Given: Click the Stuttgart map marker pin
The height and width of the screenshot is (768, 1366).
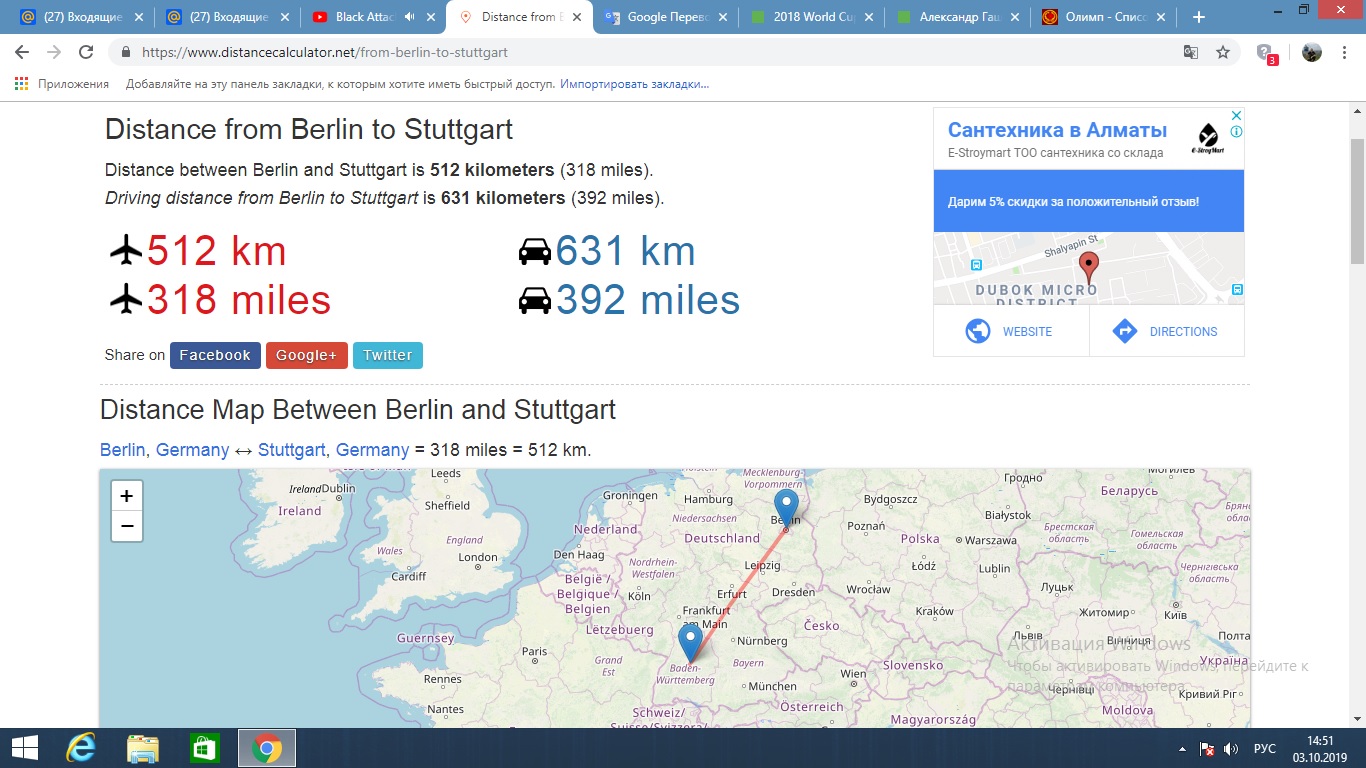Looking at the screenshot, I should tap(690, 642).
